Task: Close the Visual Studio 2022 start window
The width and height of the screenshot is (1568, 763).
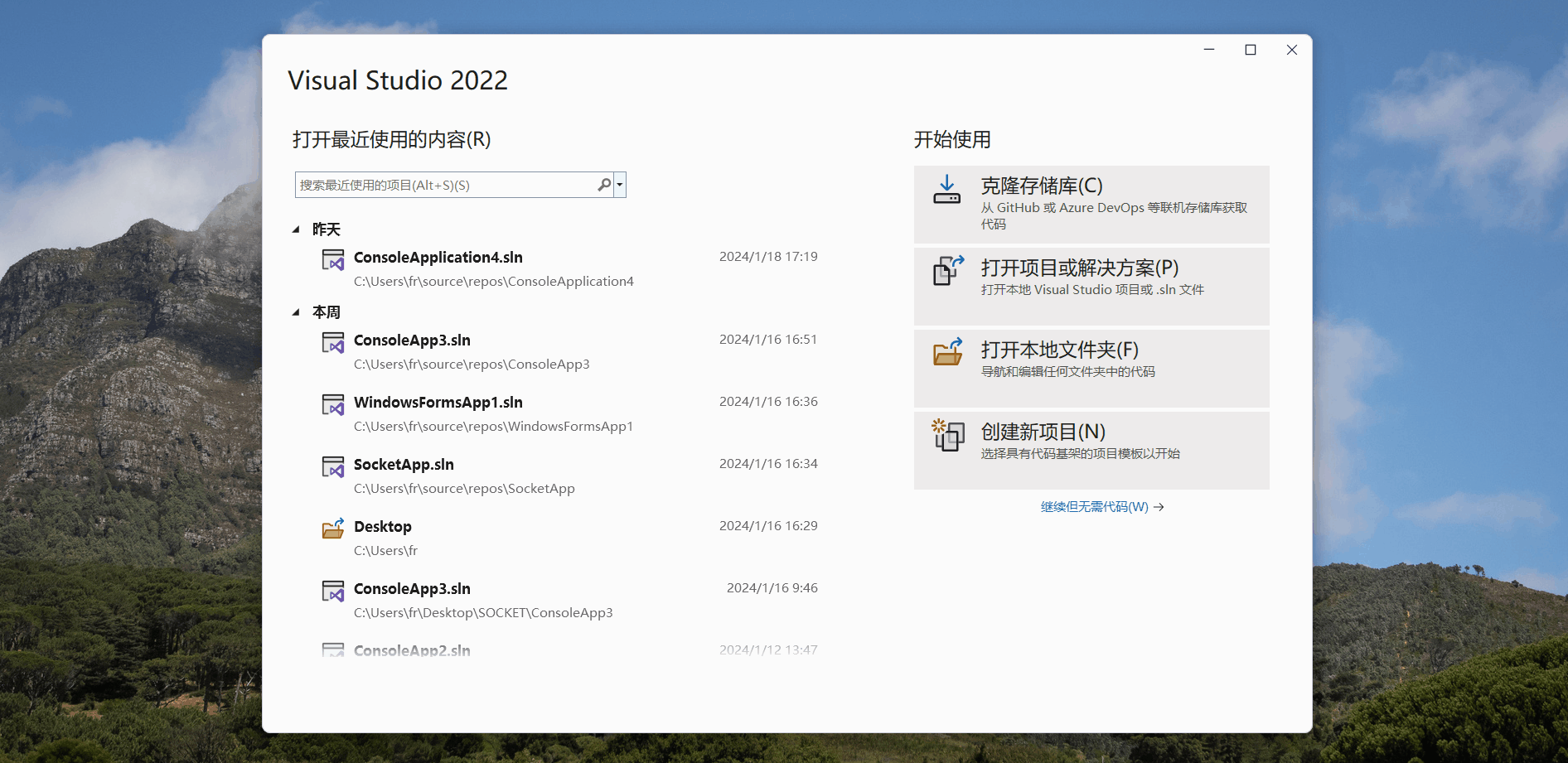Action: [x=1292, y=50]
